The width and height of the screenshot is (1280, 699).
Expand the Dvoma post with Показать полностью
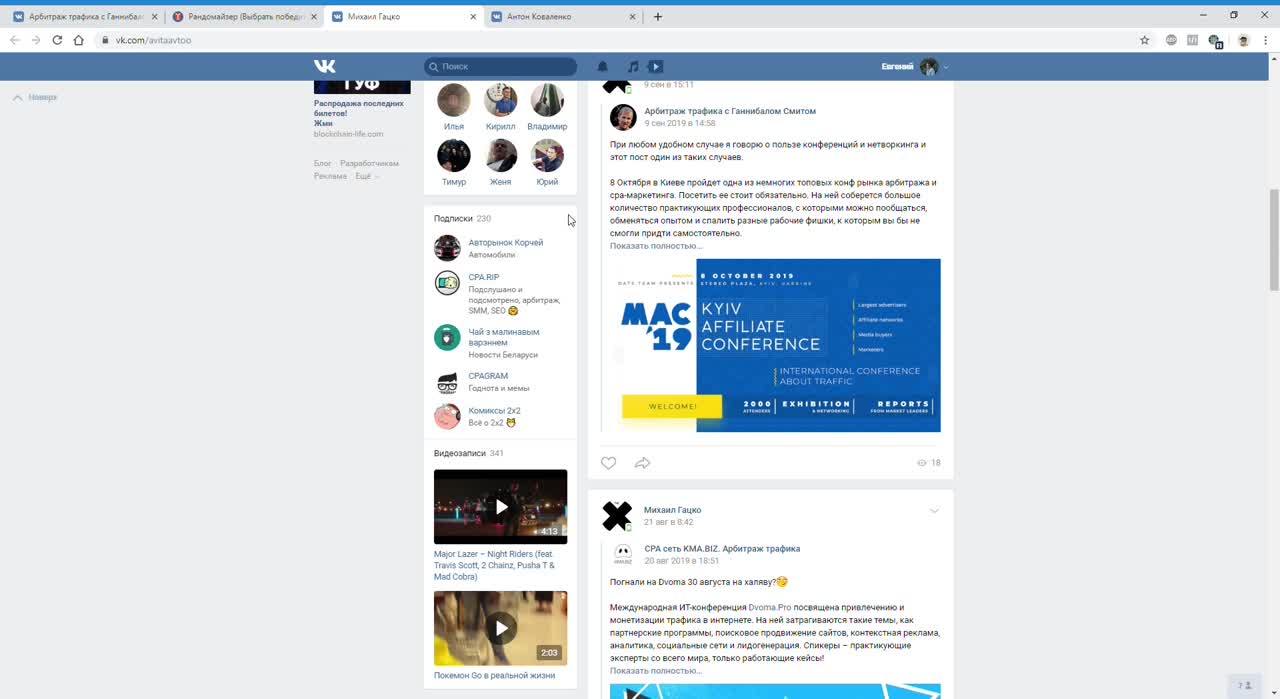pos(656,671)
